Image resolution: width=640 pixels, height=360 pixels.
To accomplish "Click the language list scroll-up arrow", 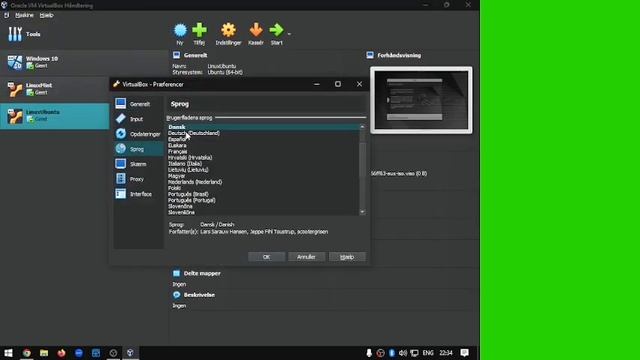I will pos(362,127).
